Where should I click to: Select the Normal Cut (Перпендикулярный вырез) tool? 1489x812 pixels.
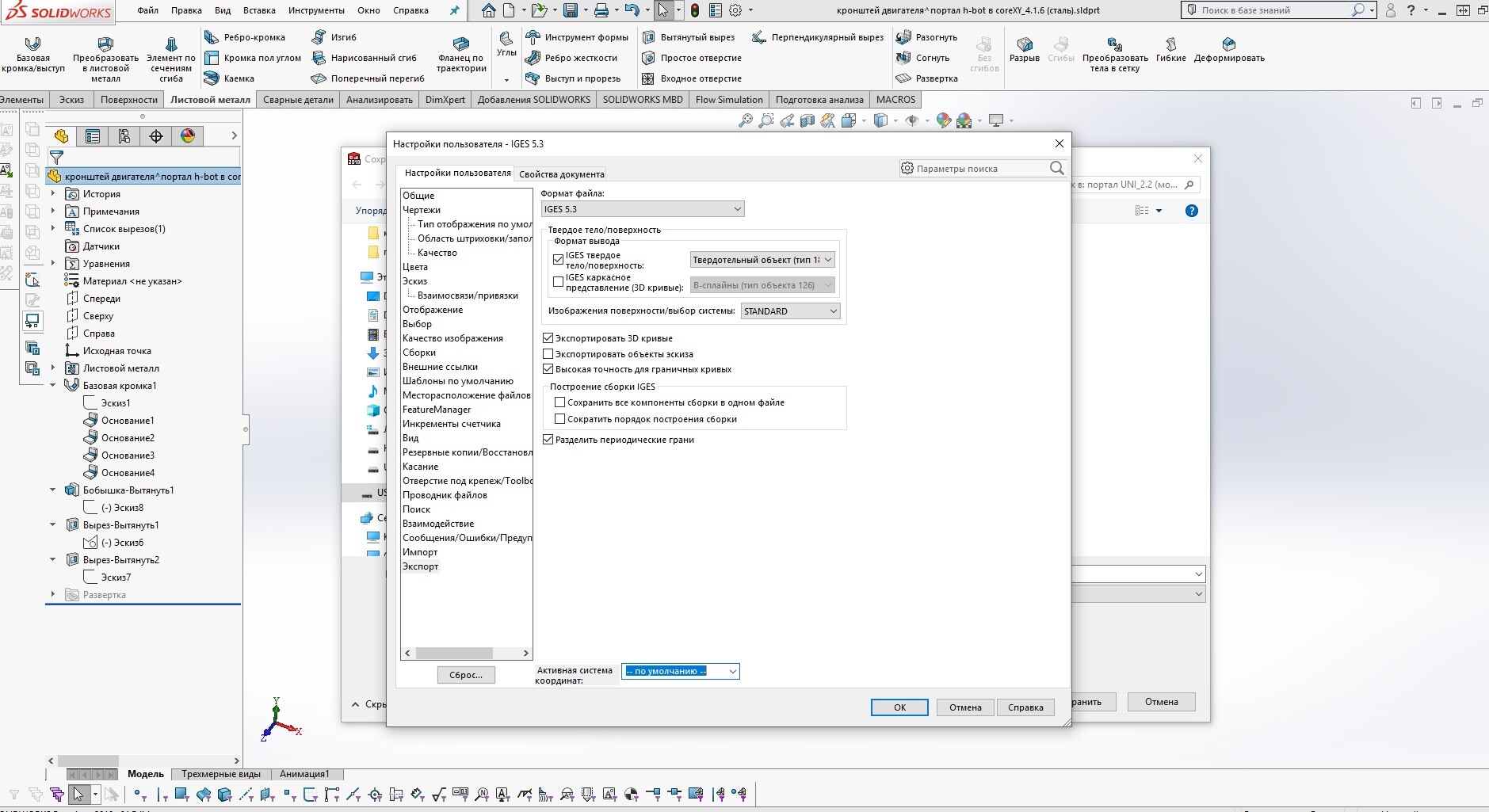pos(818,37)
